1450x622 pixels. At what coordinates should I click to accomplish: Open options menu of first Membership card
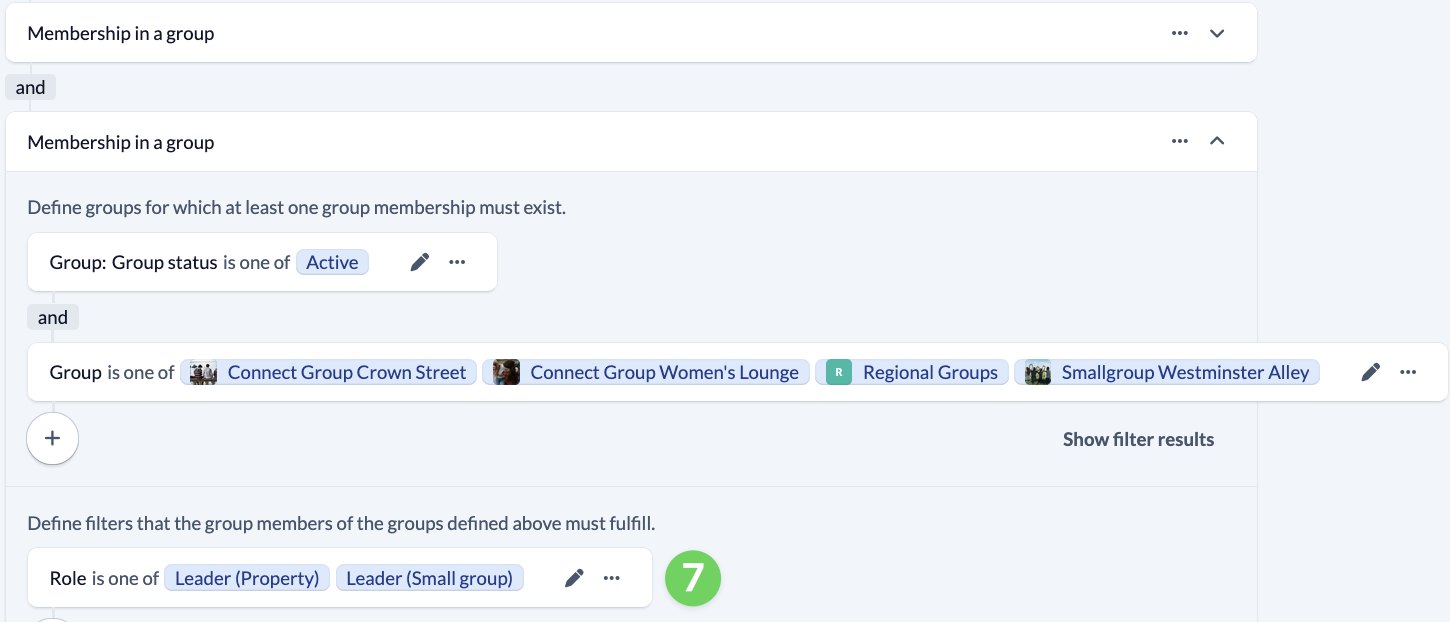point(1180,33)
